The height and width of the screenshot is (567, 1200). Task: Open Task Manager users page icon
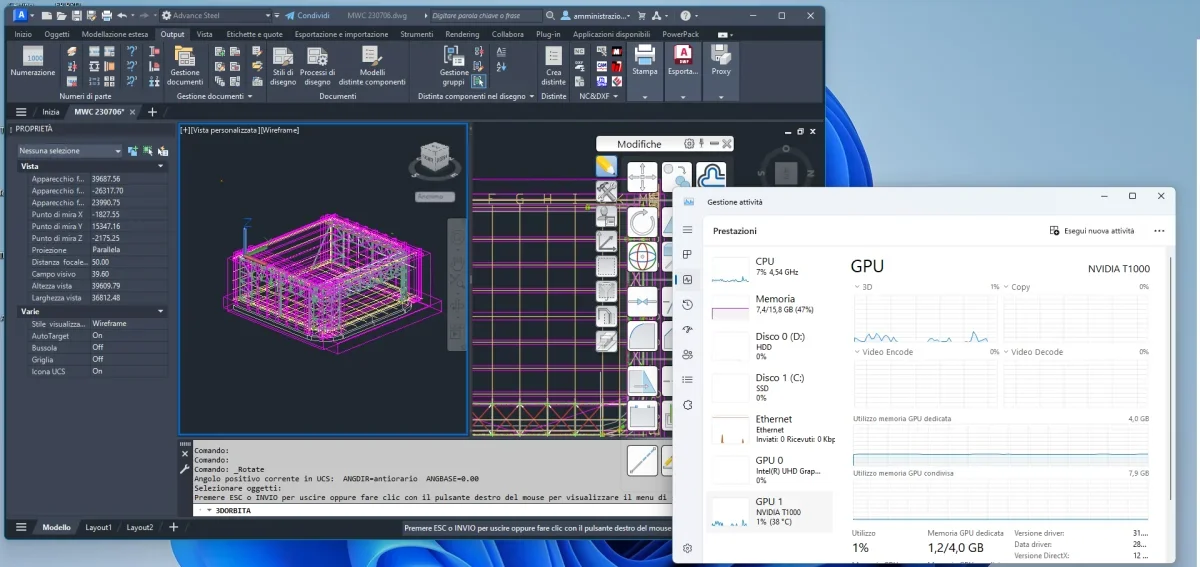point(687,355)
